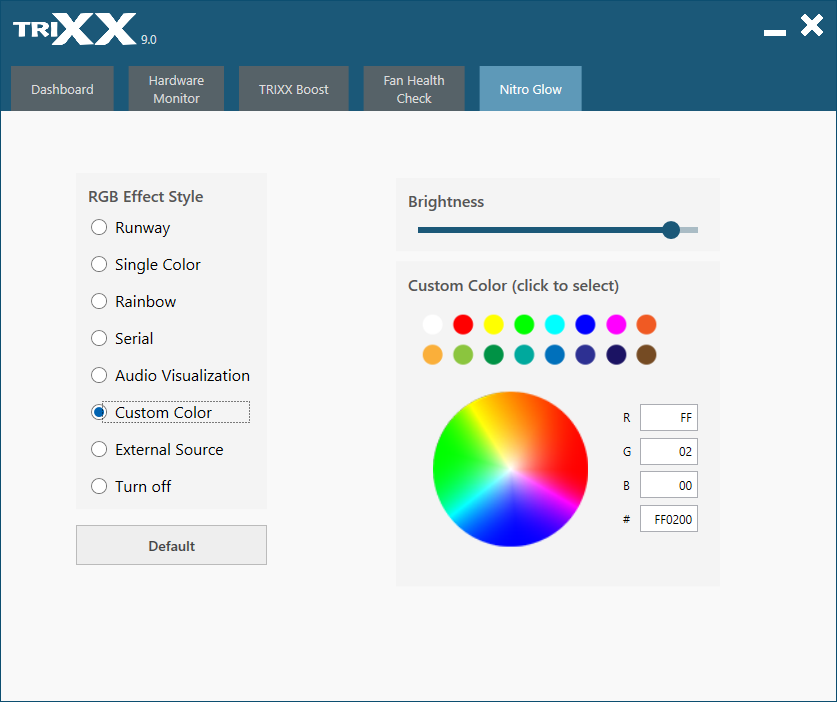The height and width of the screenshot is (702, 837).
Task: Select the white preset color swatch
Action: tap(432, 324)
